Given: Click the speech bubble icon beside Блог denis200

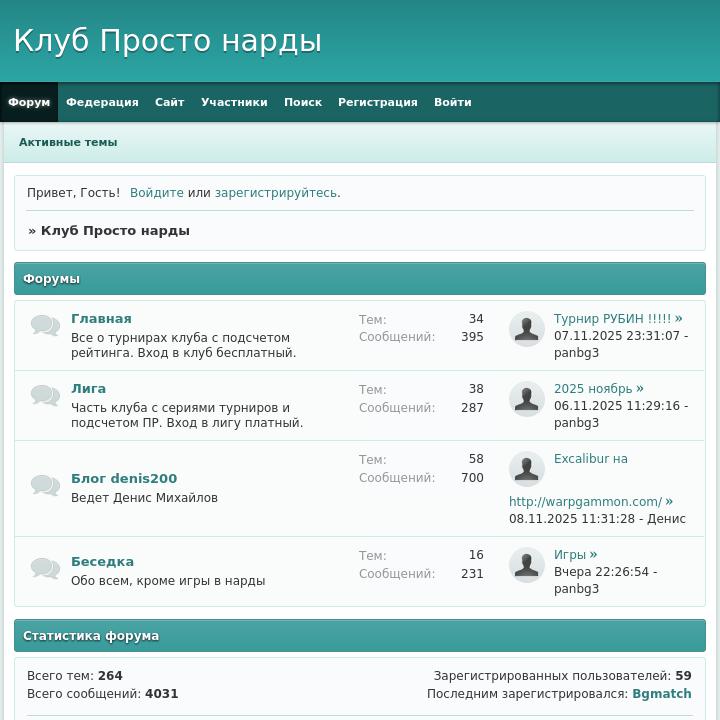Looking at the screenshot, I should click(x=45, y=486).
